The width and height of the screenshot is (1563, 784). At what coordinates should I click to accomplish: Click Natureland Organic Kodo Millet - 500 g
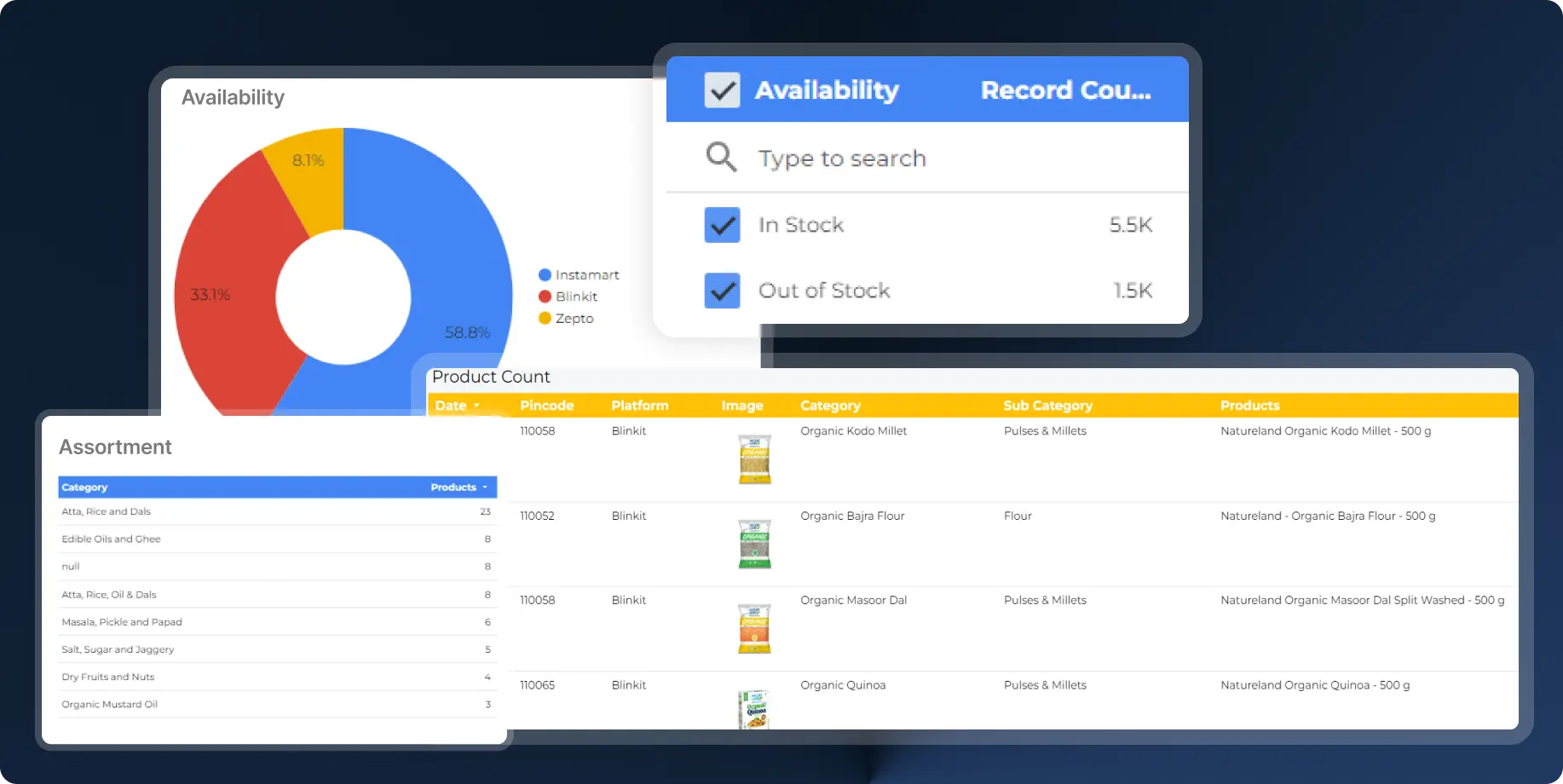[x=1325, y=431]
